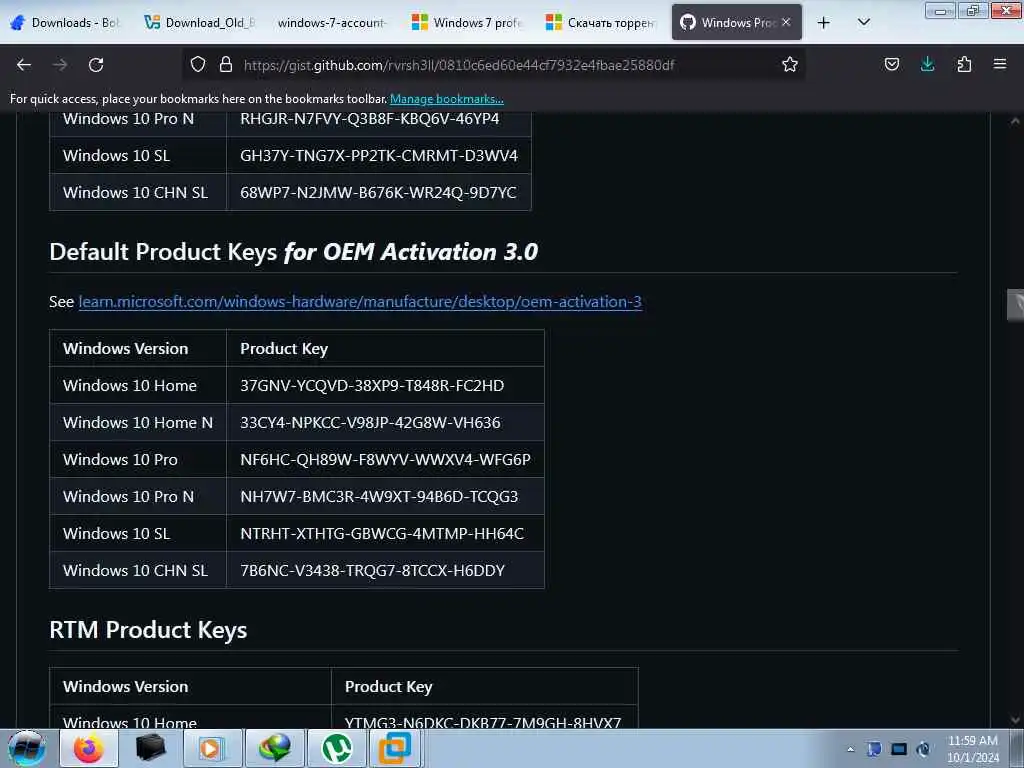Select the Windows 10 SL key NTRHT

click(x=382, y=534)
